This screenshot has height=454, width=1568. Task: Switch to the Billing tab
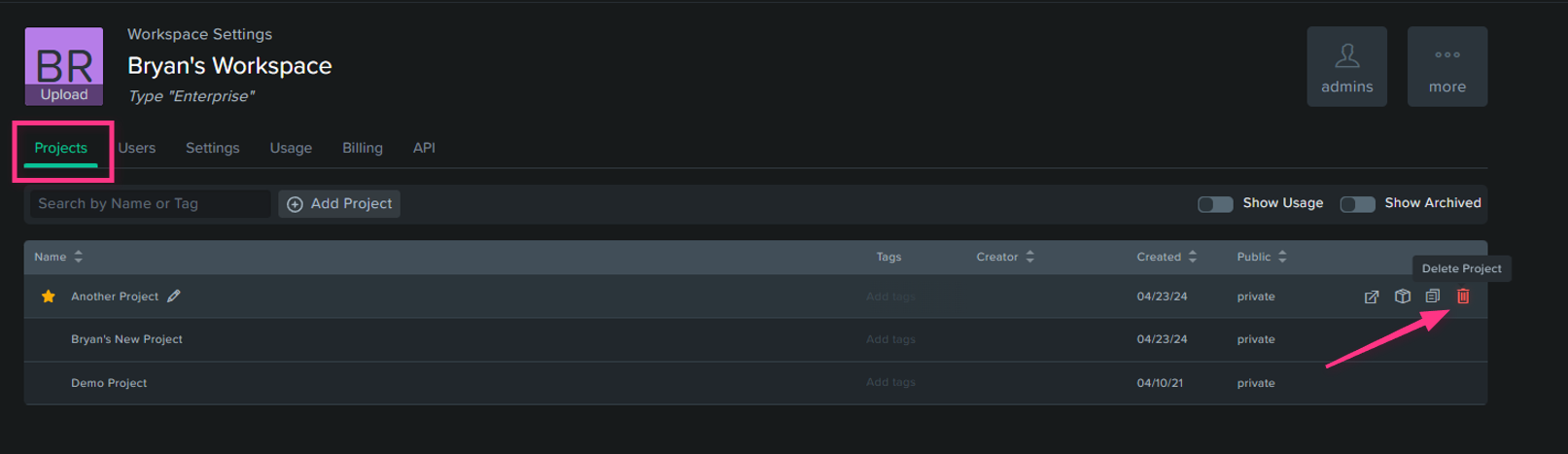point(363,148)
